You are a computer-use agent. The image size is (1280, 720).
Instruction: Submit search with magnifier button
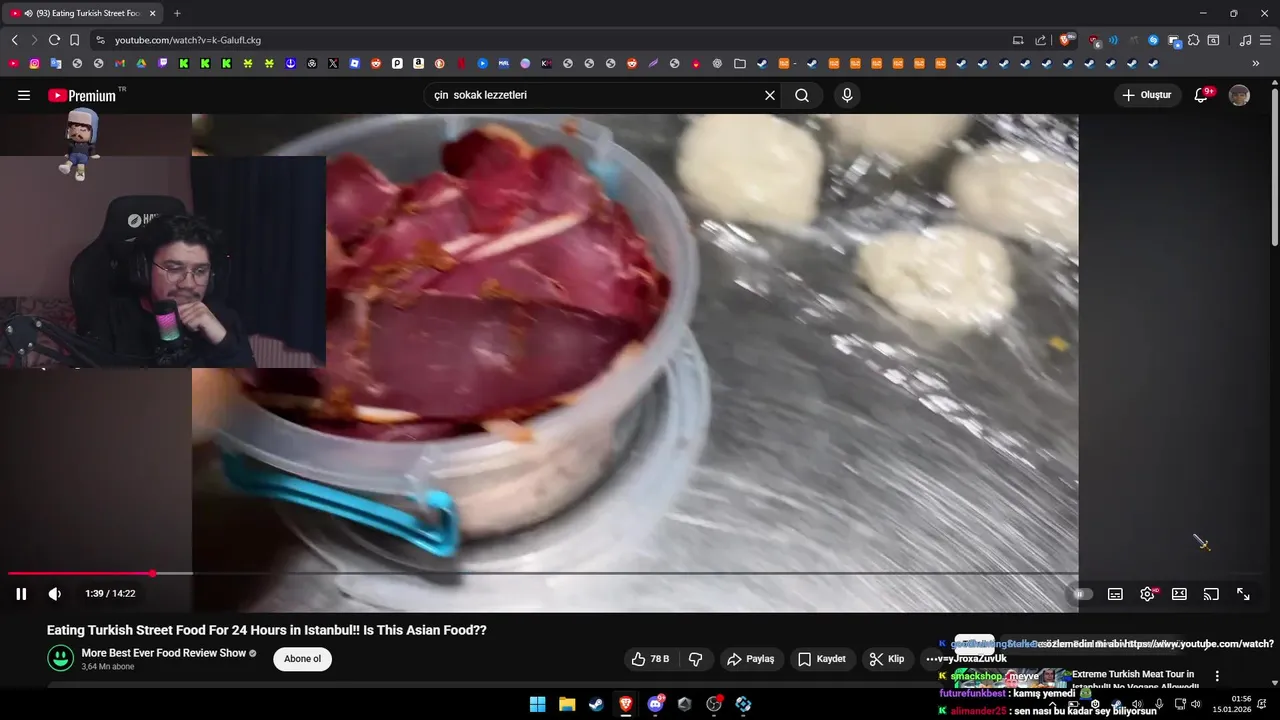click(802, 95)
